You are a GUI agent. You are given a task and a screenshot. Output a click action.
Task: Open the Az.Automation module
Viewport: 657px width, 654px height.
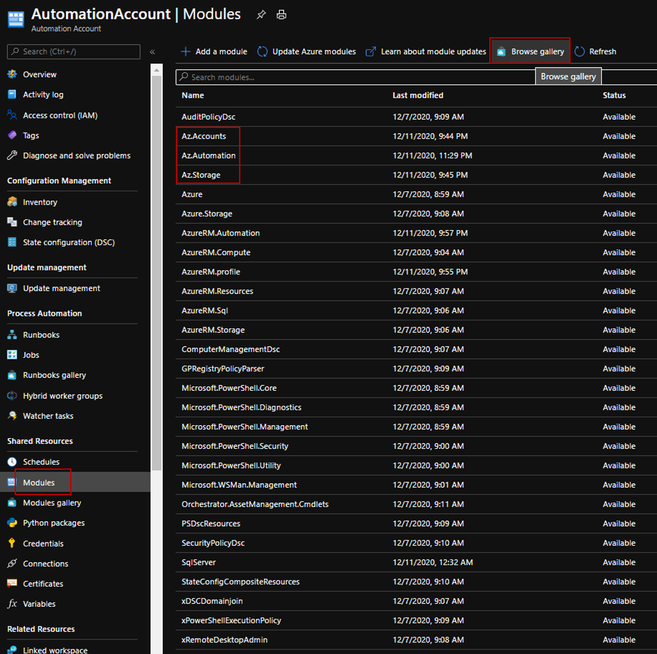click(208, 155)
